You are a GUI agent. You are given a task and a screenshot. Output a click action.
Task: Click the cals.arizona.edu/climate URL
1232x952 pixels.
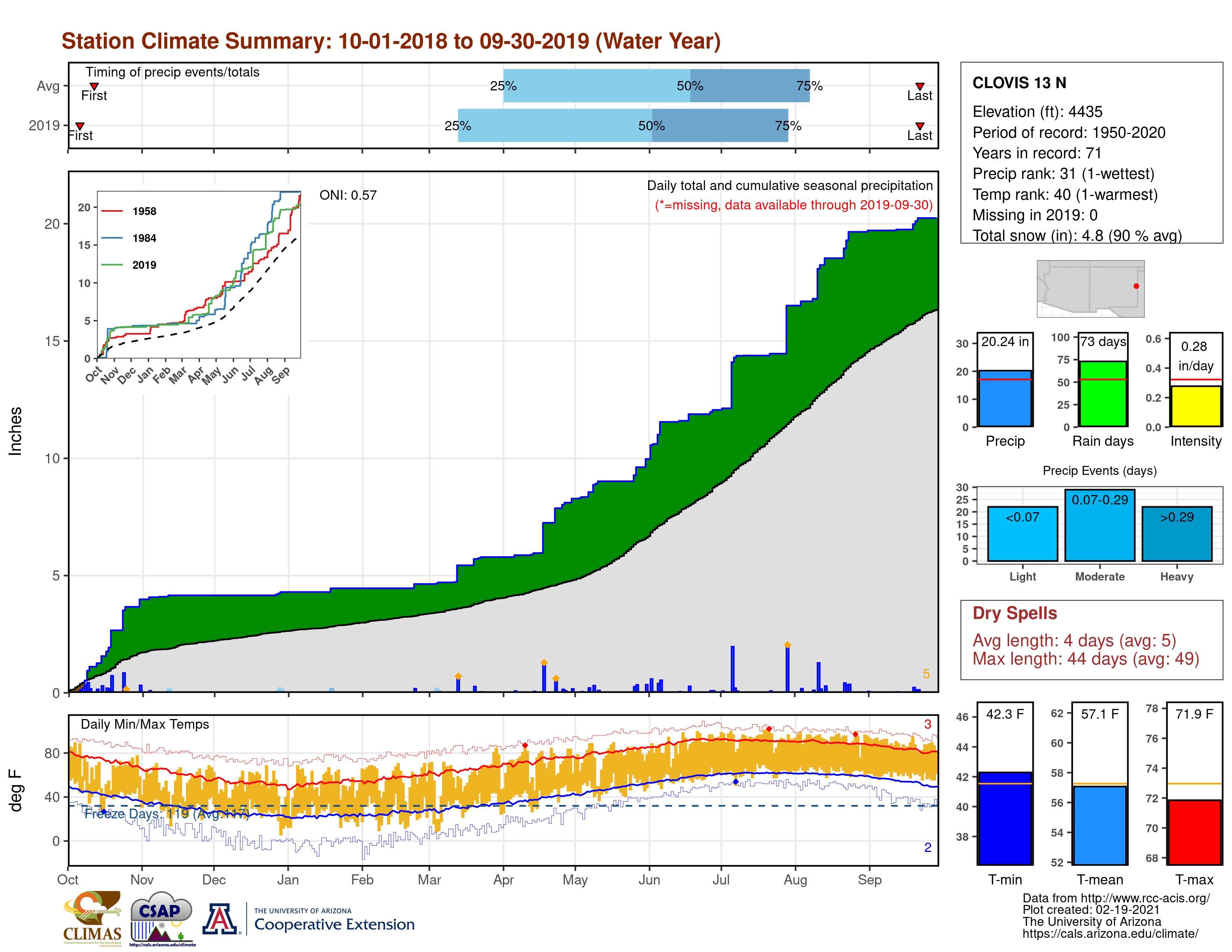[x=1110, y=933]
